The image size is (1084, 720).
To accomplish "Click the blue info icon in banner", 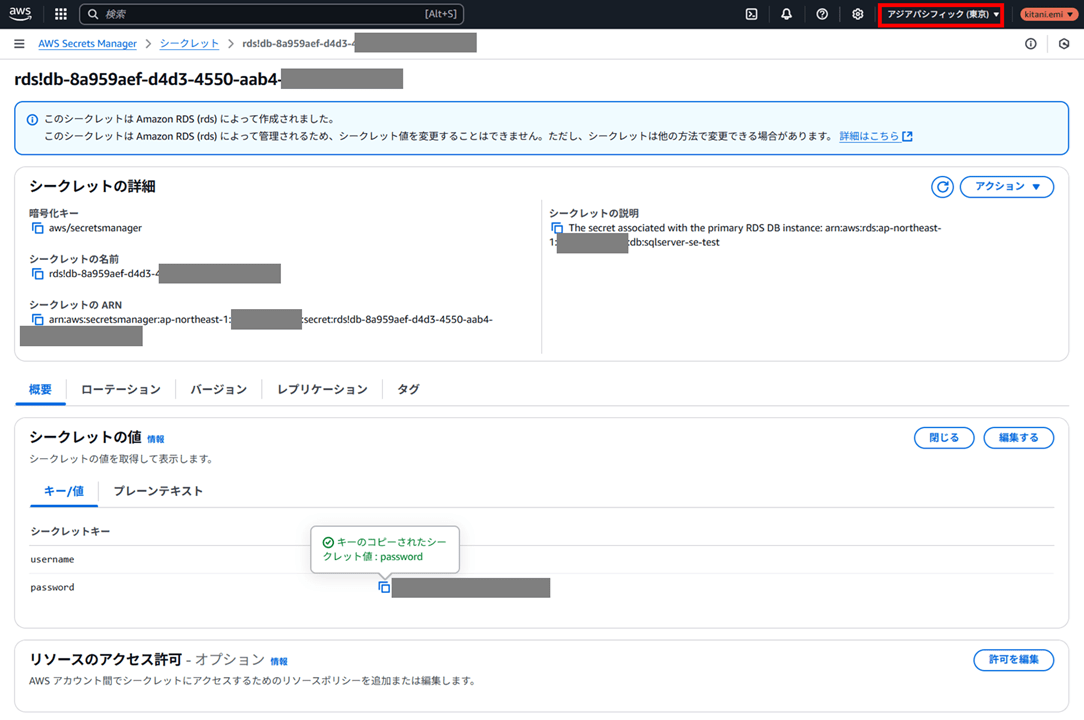I will click(32, 120).
